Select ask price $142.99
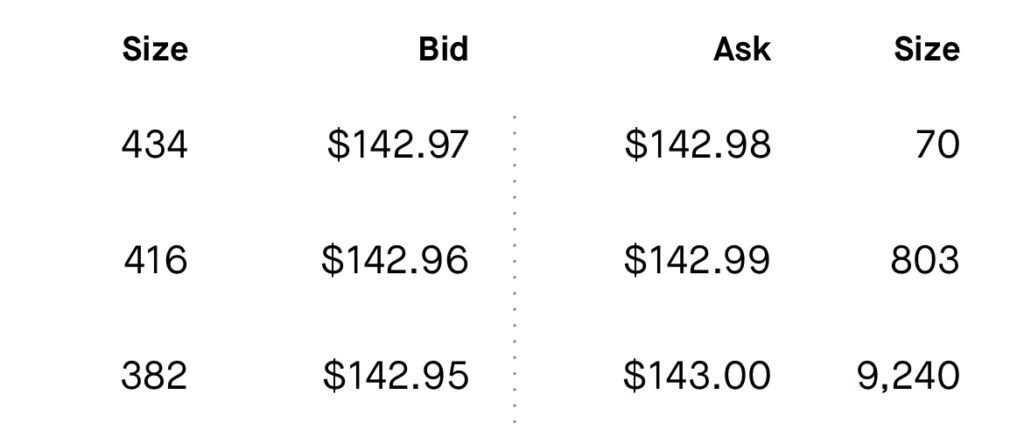Image resolution: width=1024 pixels, height=437 pixels. tap(697, 260)
